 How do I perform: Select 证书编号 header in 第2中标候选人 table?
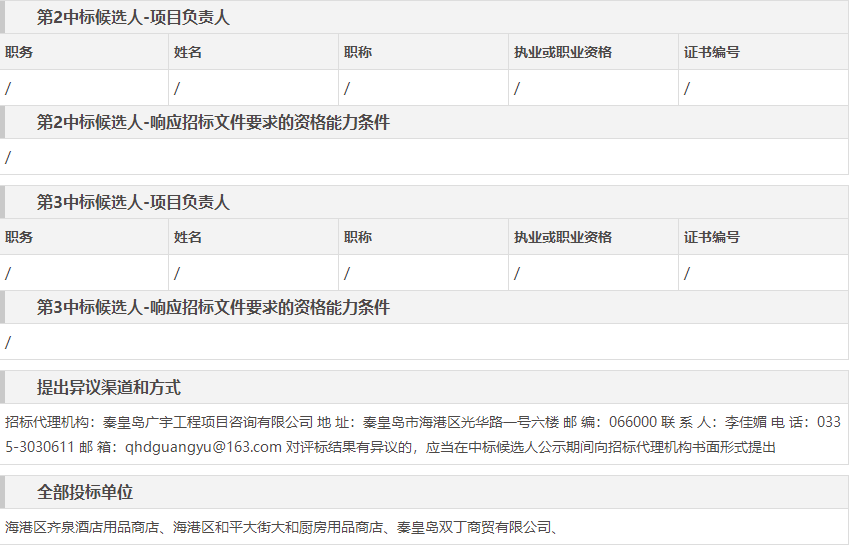tap(712, 52)
